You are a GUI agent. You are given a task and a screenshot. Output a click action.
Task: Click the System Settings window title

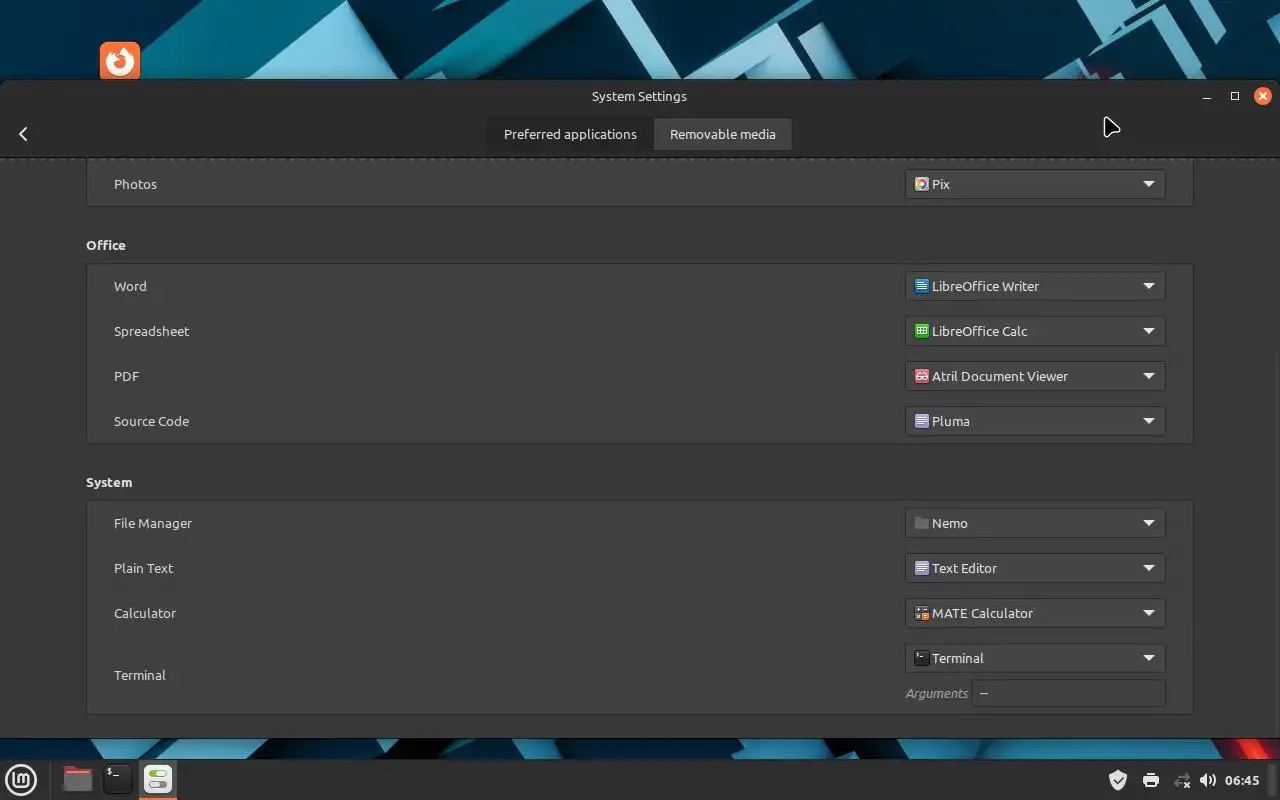tap(639, 96)
